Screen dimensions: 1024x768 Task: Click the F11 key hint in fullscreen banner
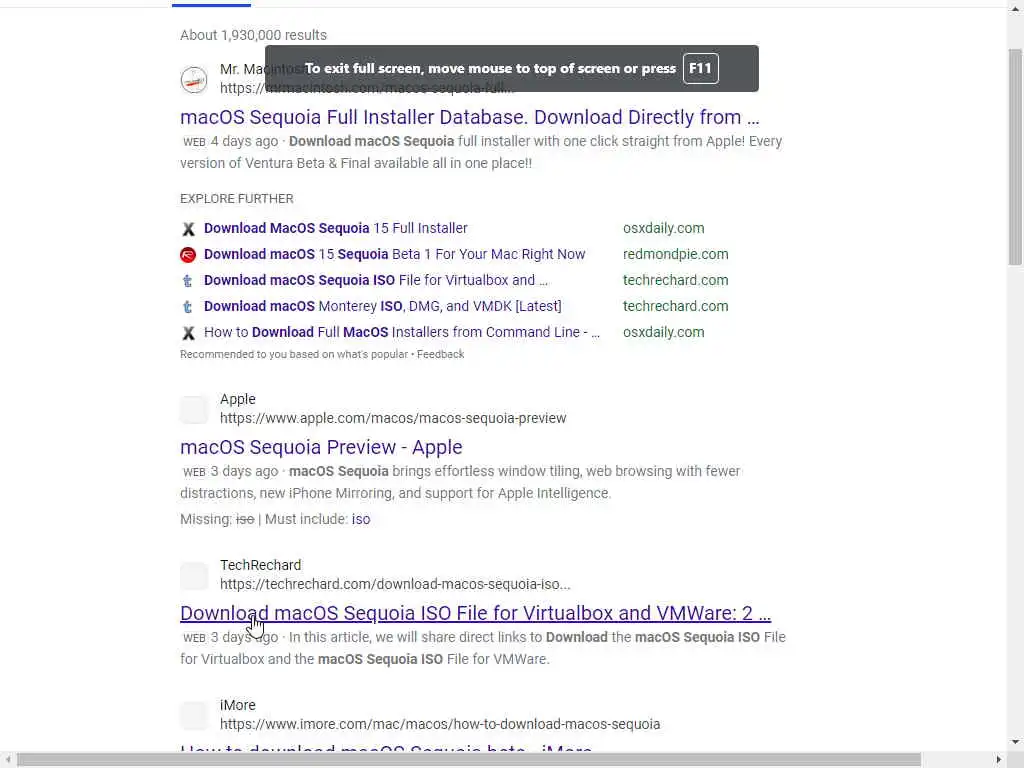coord(701,69)
